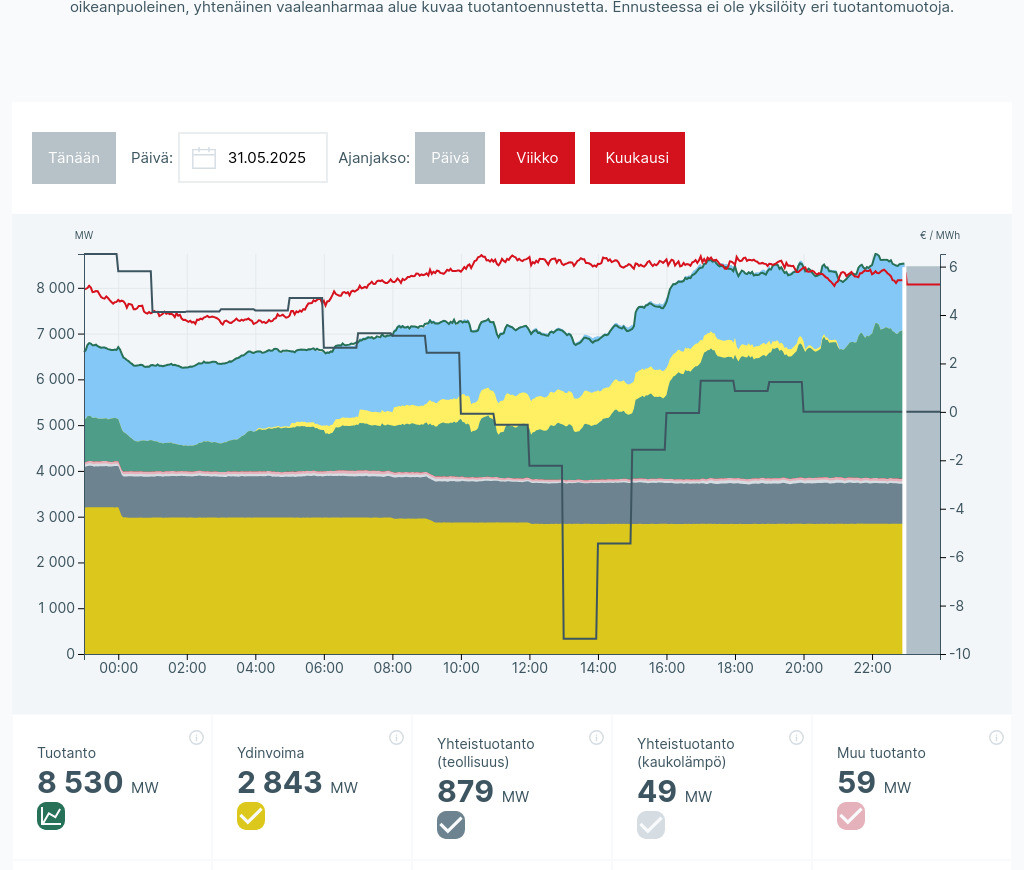Screen dimensions: 1024x870
Task: Click the 12:00 mark on time axis
Action: (529, 668)
